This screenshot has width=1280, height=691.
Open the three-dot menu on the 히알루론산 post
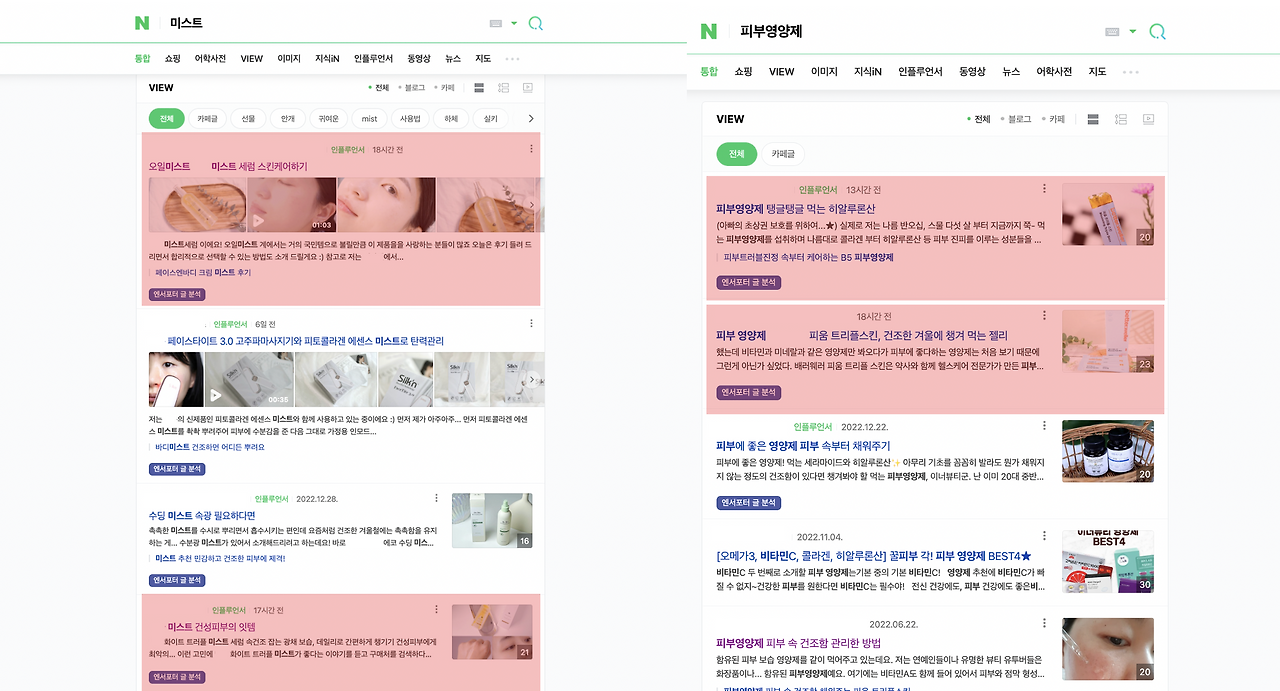click(x=1044, y=188)
